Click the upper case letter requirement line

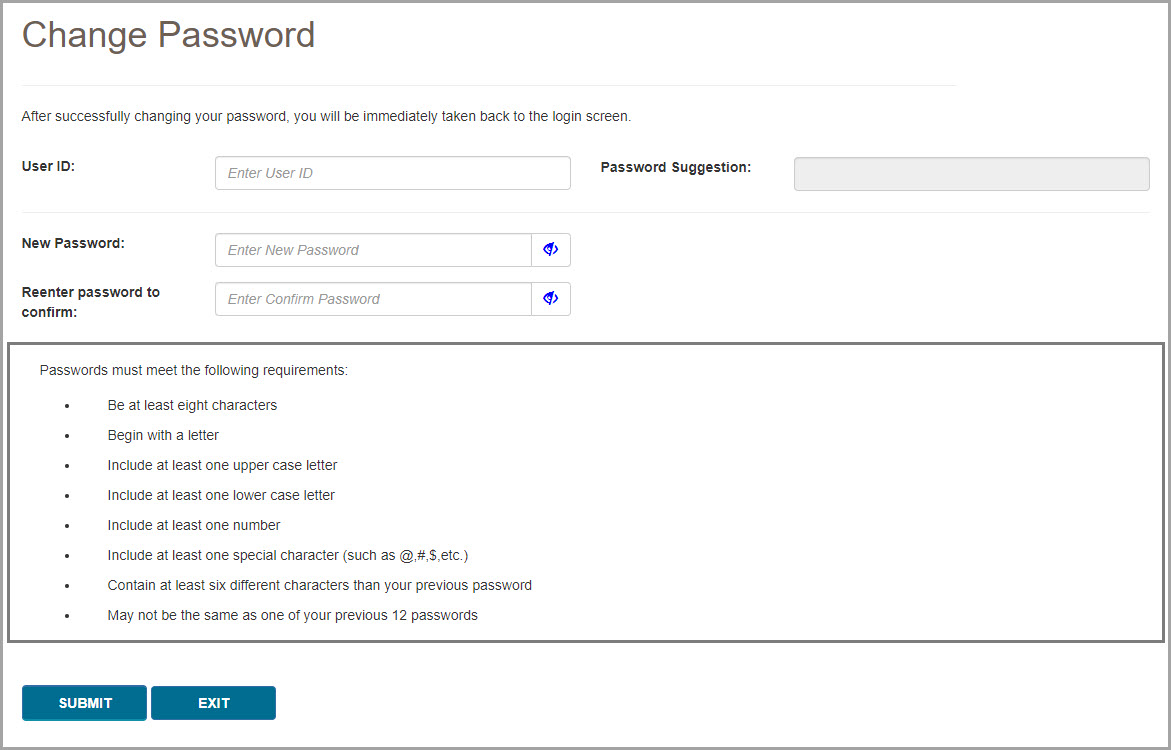click(x=222, y=465)
